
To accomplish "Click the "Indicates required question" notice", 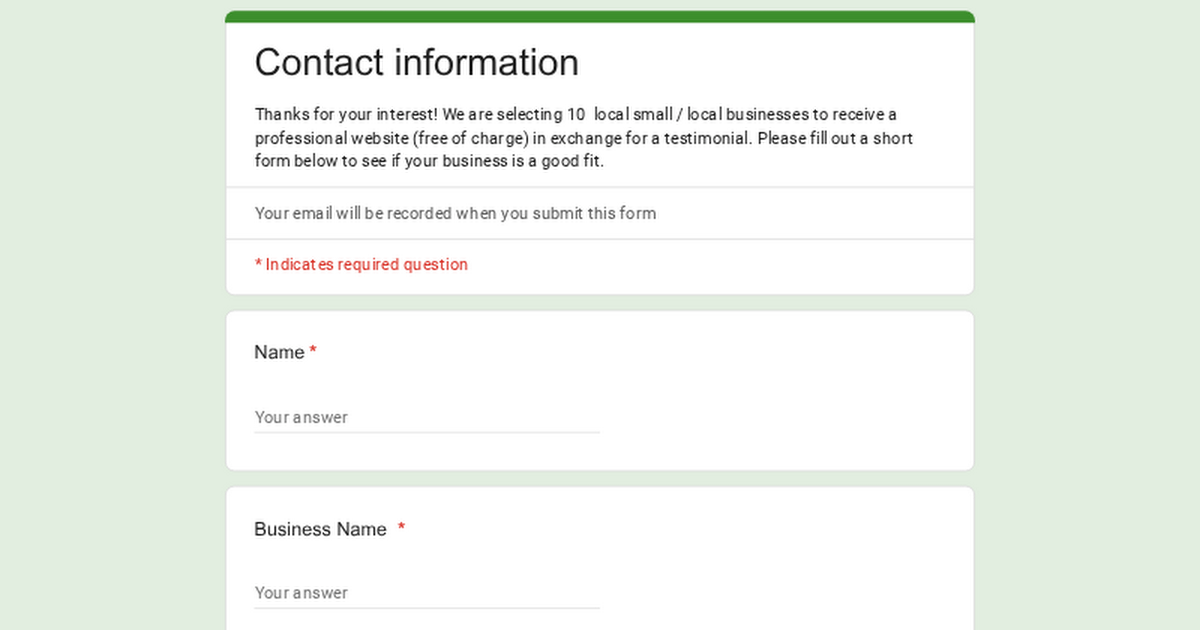I will (366, 264).
